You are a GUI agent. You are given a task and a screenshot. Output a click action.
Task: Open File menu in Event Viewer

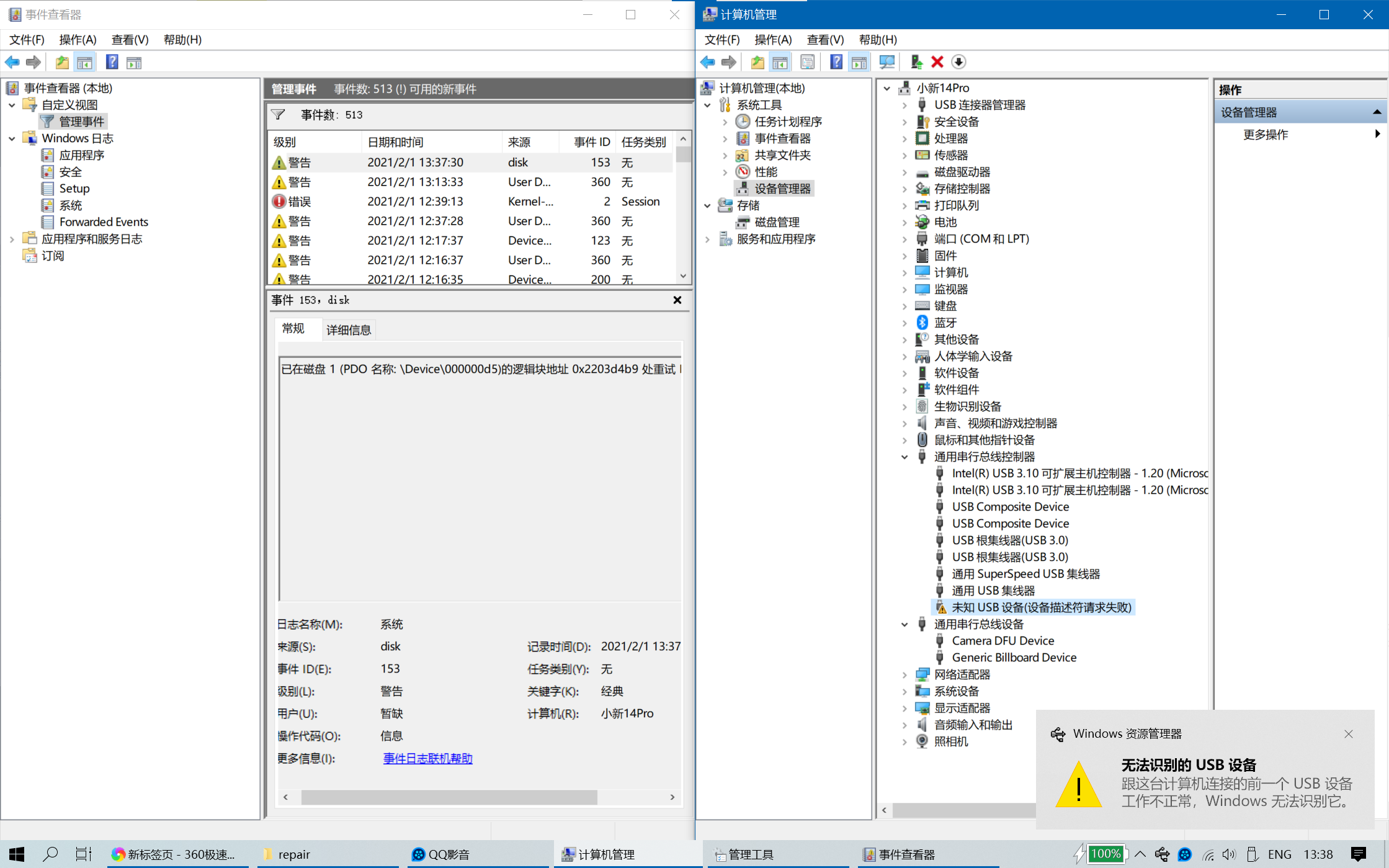[27, 40]
